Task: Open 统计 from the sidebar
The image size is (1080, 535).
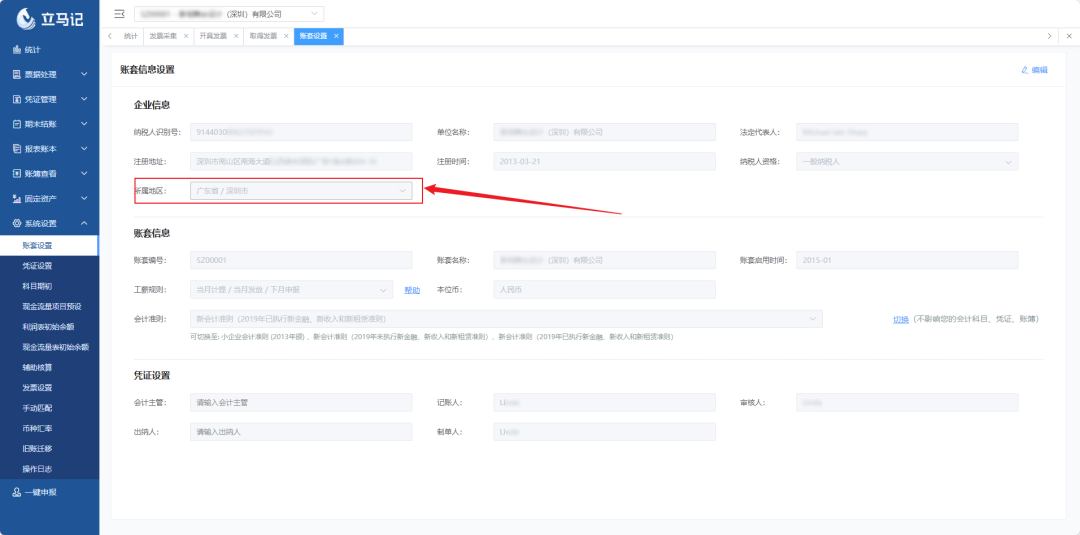Action: 32,49
